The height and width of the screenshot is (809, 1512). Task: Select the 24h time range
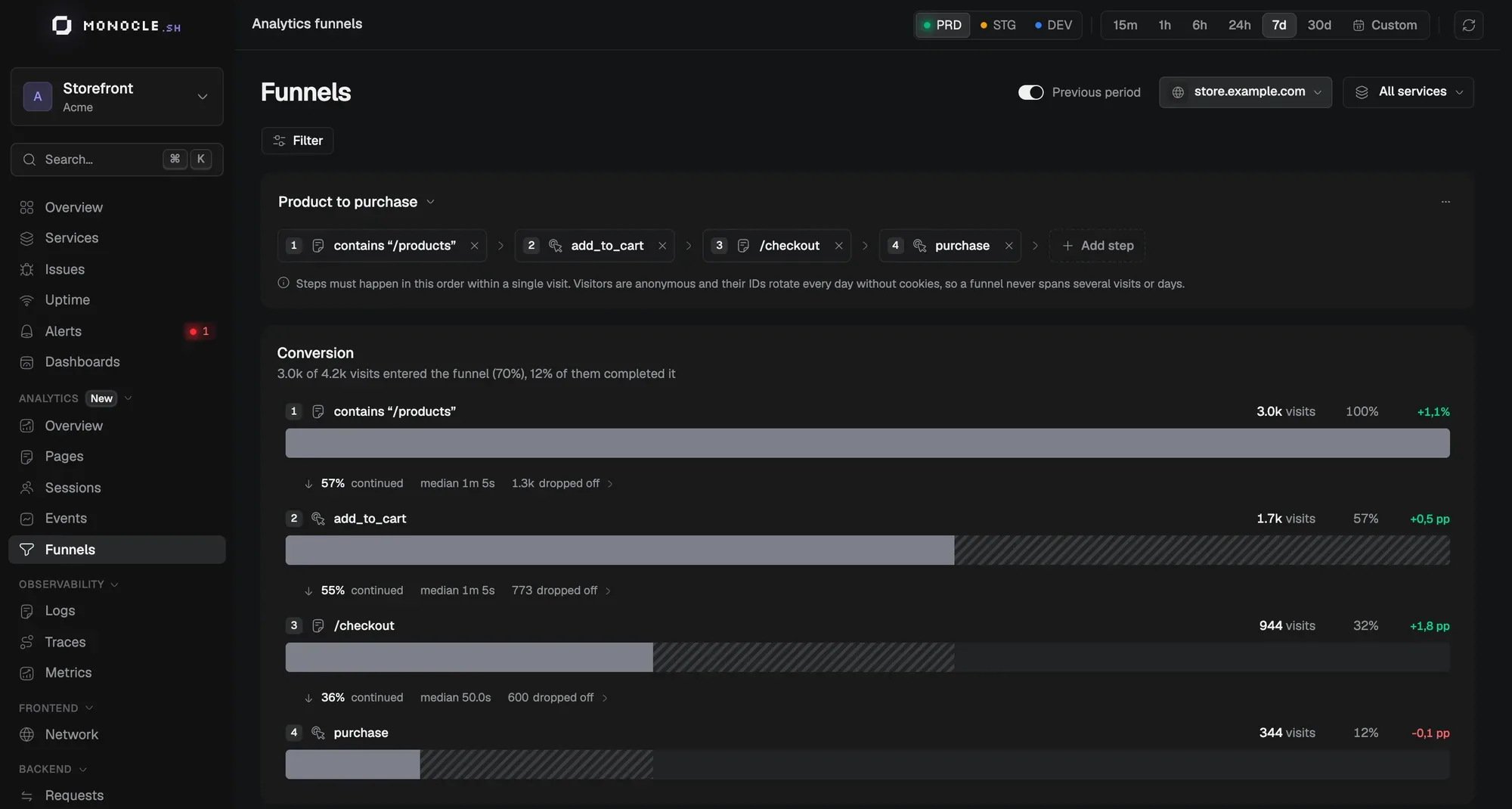1239,25
